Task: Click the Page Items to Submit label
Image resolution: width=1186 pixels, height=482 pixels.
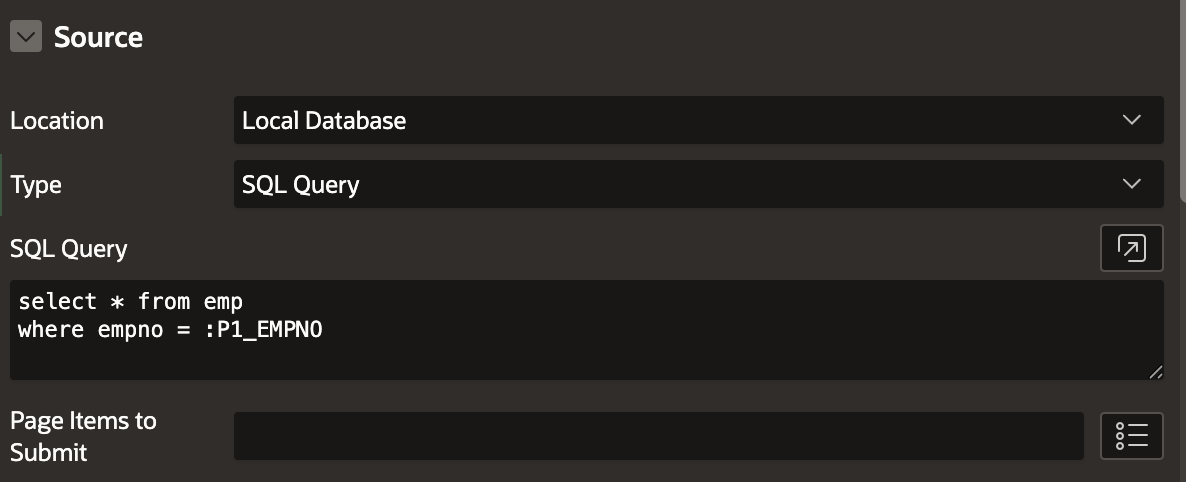Action: click(x=83, y=437)
